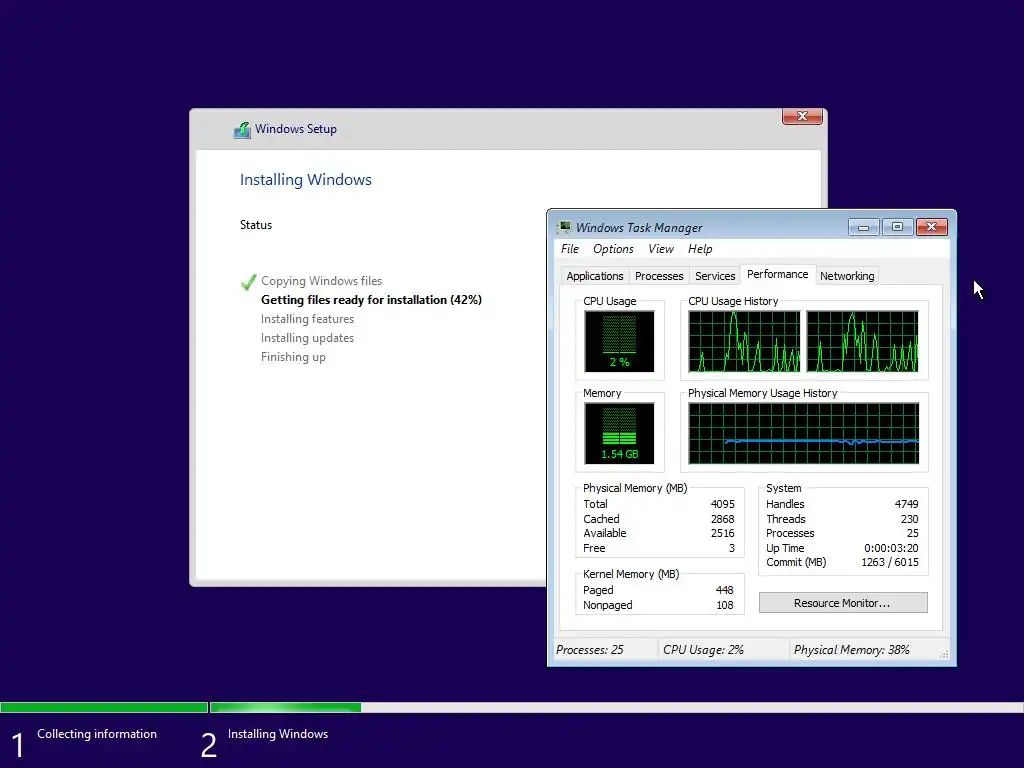
Task: Click the Windows Setup title text
Action: click(296, 129)
